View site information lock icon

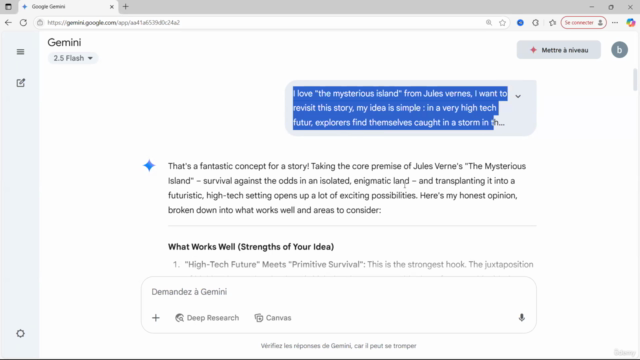pos(40,22)
